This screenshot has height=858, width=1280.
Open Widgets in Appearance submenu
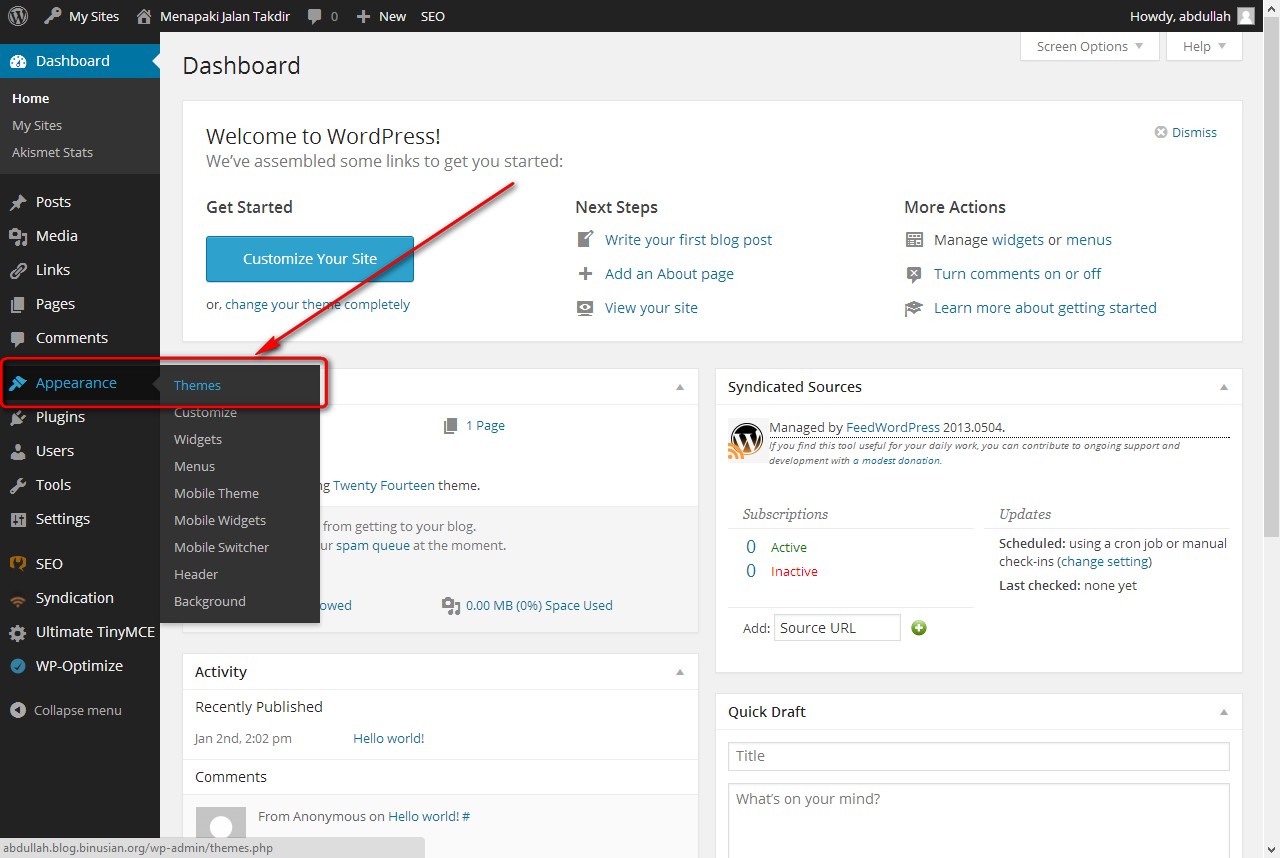(198, 439)
